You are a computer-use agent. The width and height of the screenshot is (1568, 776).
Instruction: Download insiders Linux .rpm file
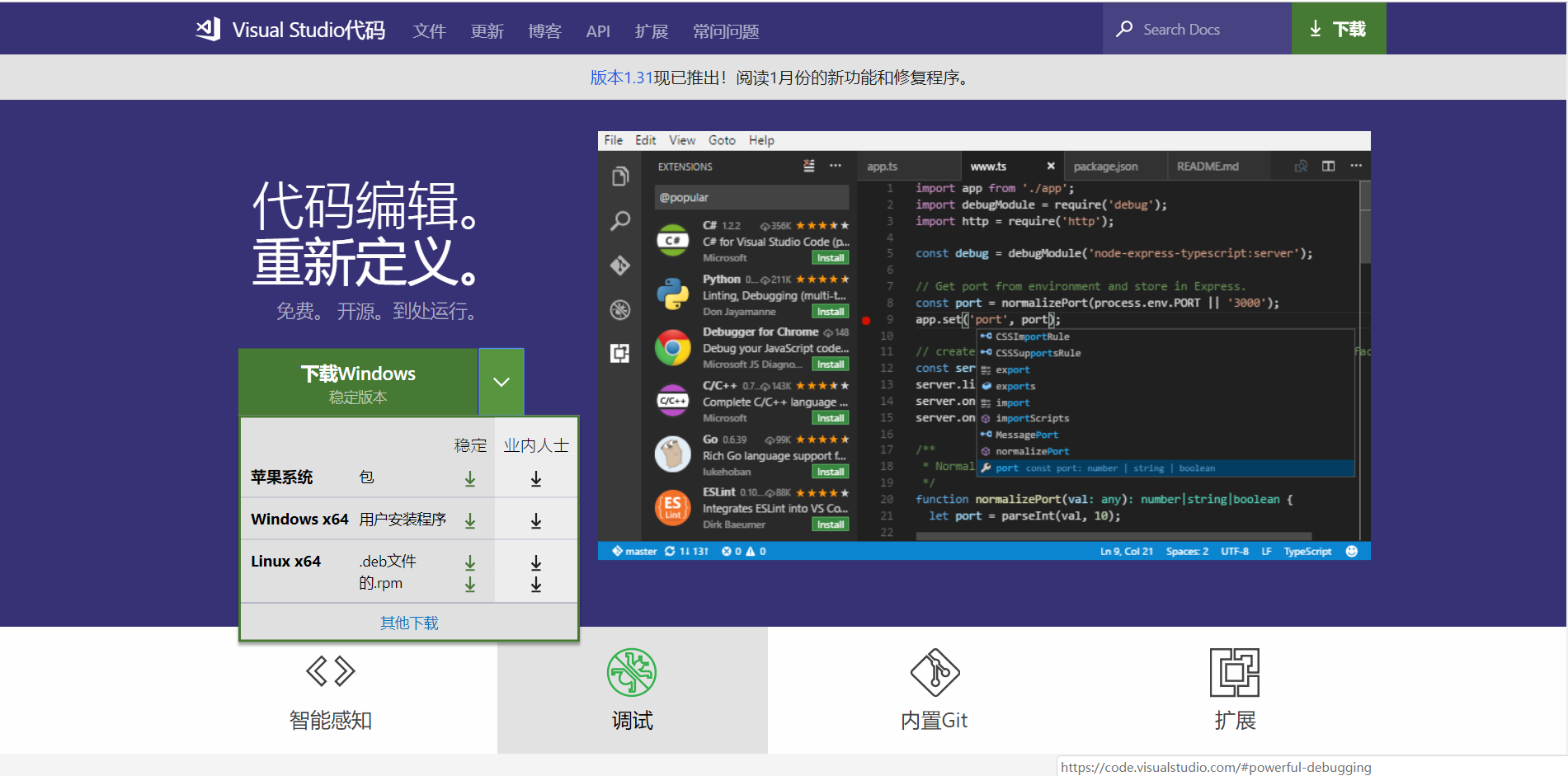pyautogui.click(x=536, y=584)
